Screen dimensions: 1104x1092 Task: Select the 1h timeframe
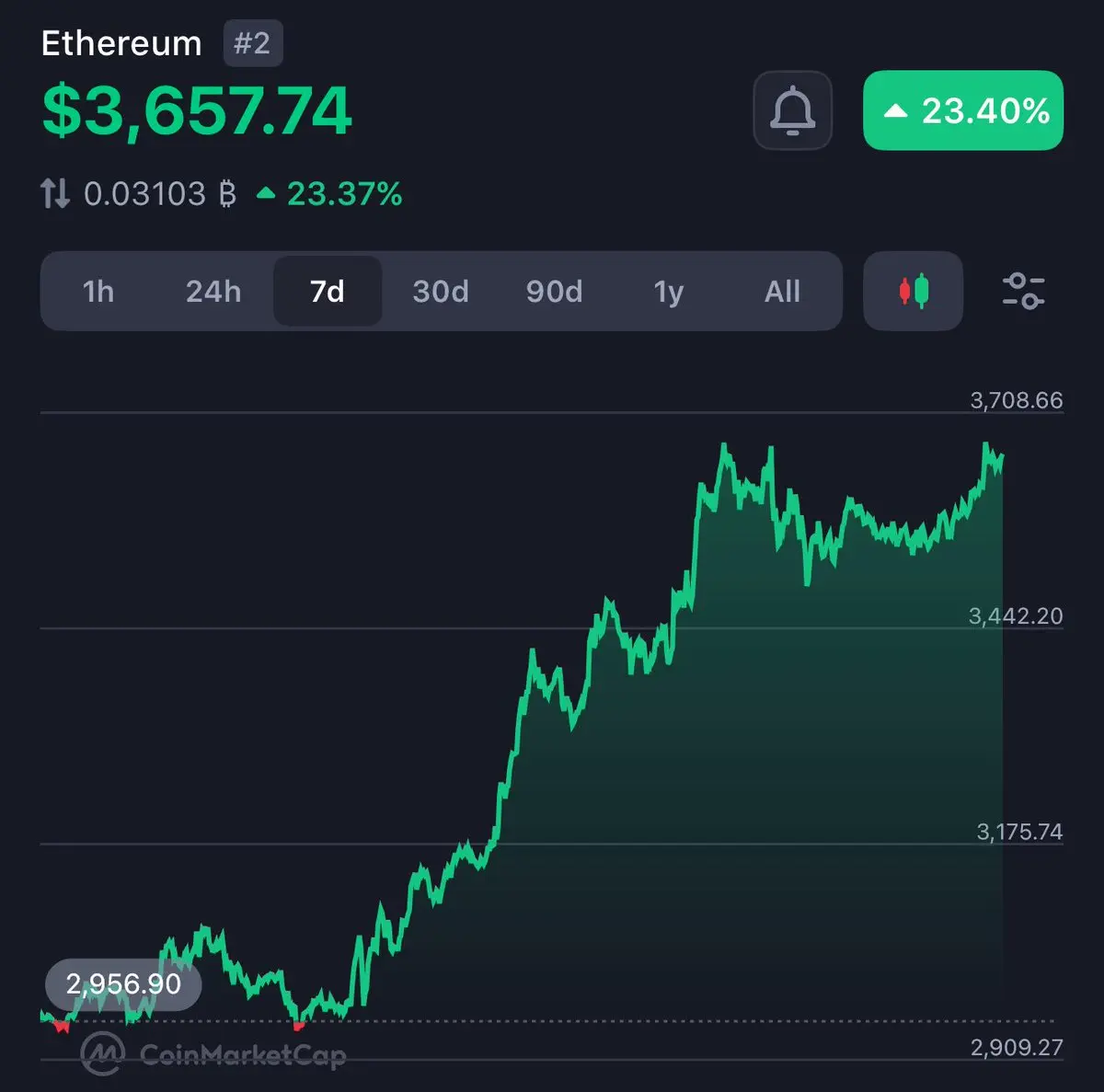click(x=98, y=292)
